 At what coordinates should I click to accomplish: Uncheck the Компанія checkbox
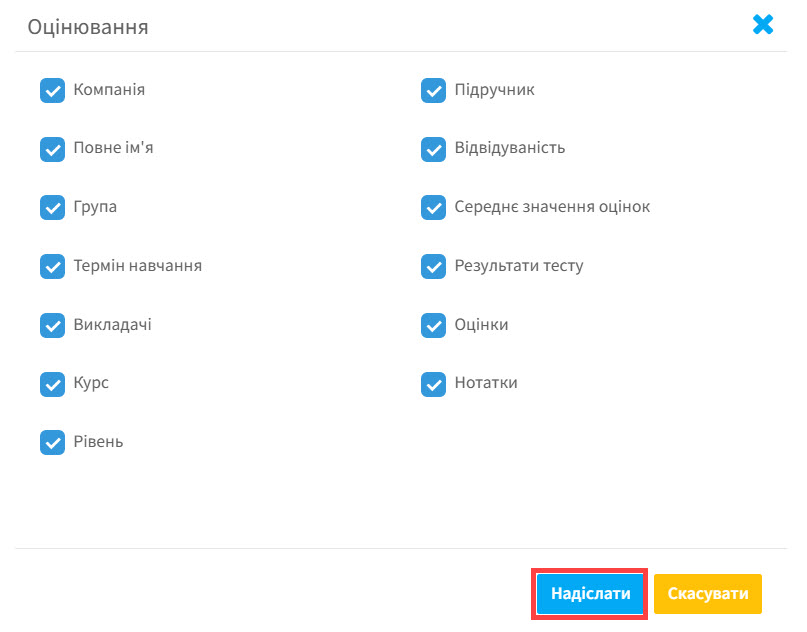tap(52, 91)
